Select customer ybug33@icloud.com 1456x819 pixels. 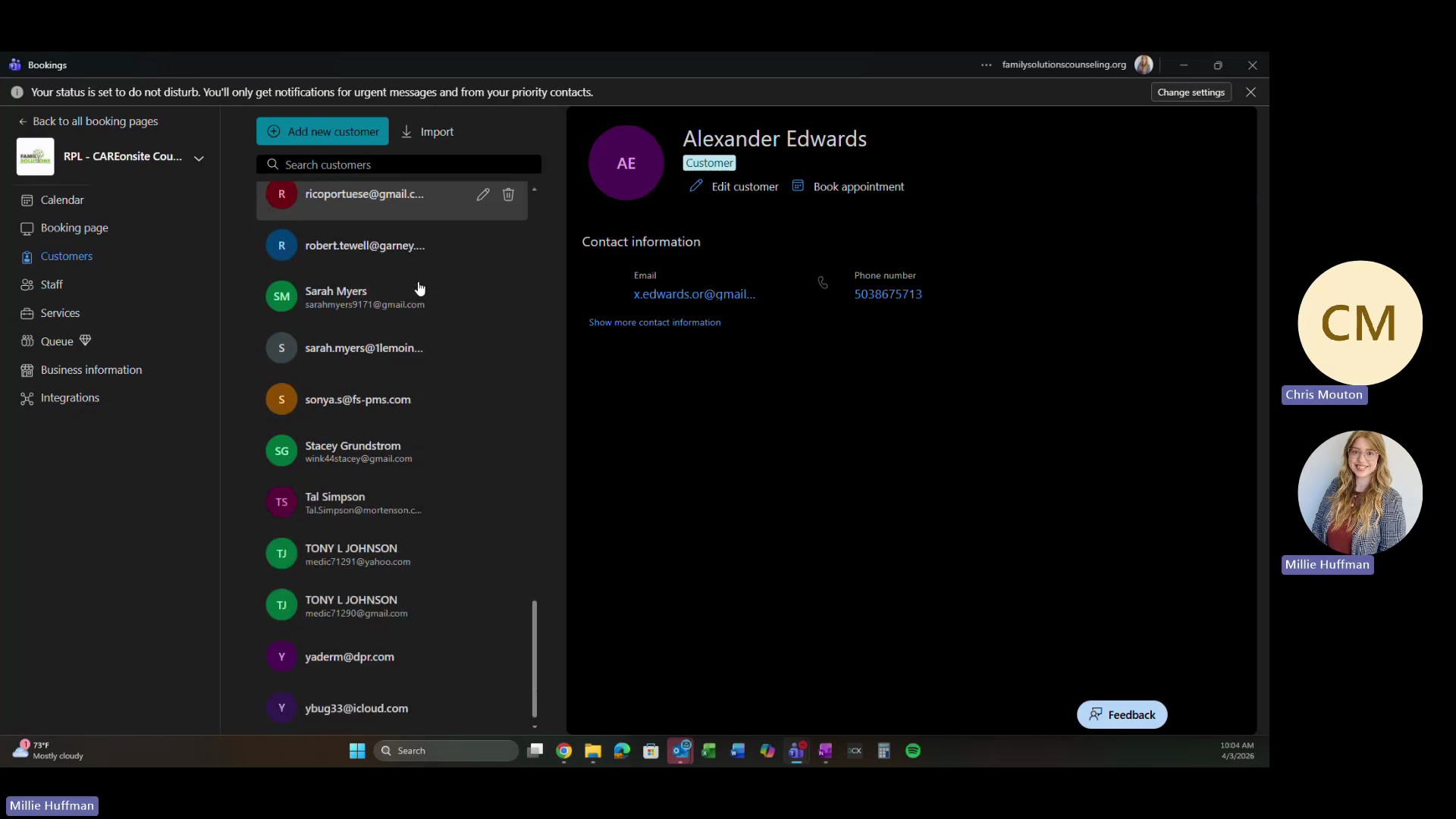(x=392, y=708)
